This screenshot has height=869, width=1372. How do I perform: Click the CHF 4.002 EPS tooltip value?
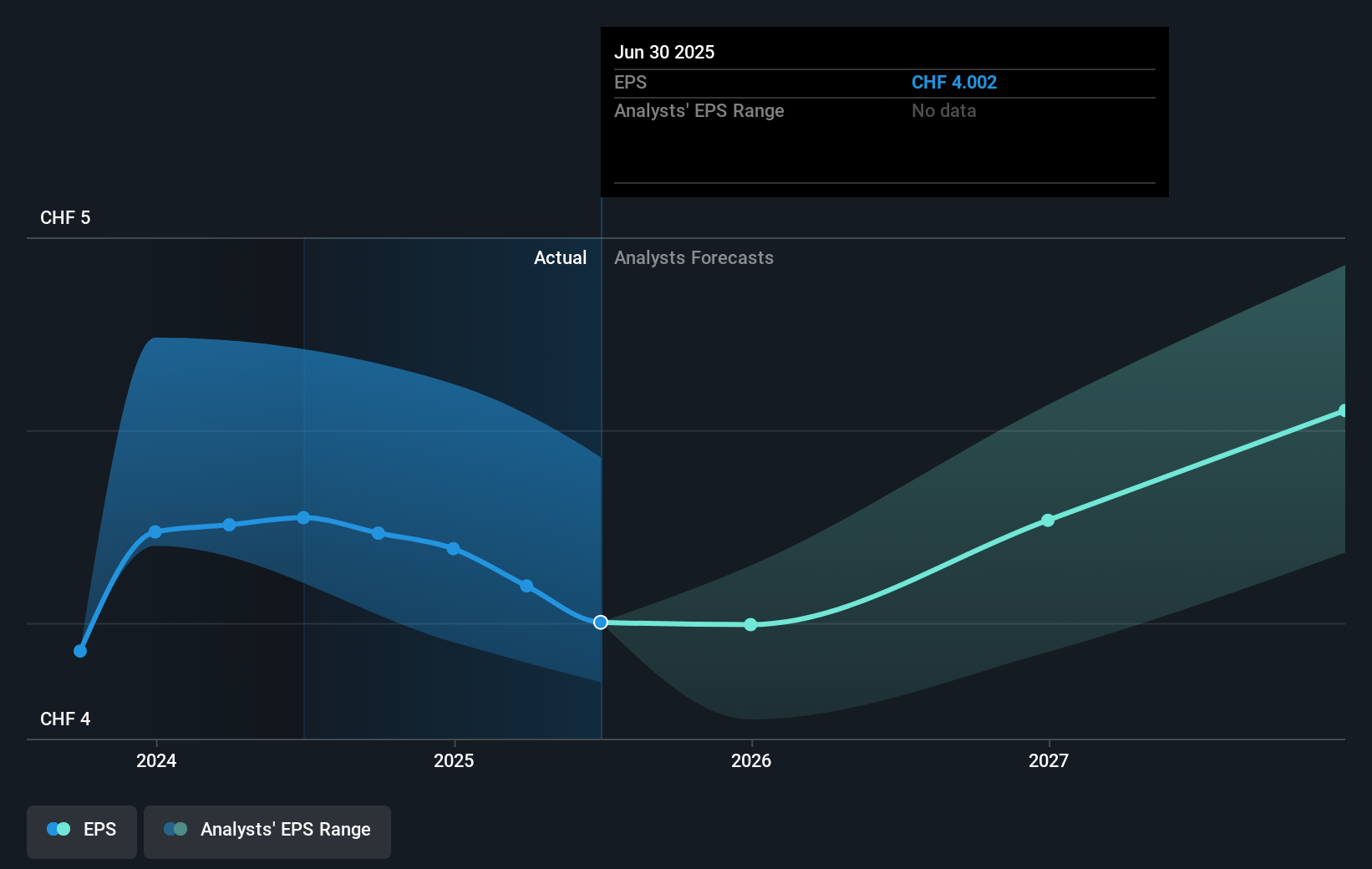[953, 83]
